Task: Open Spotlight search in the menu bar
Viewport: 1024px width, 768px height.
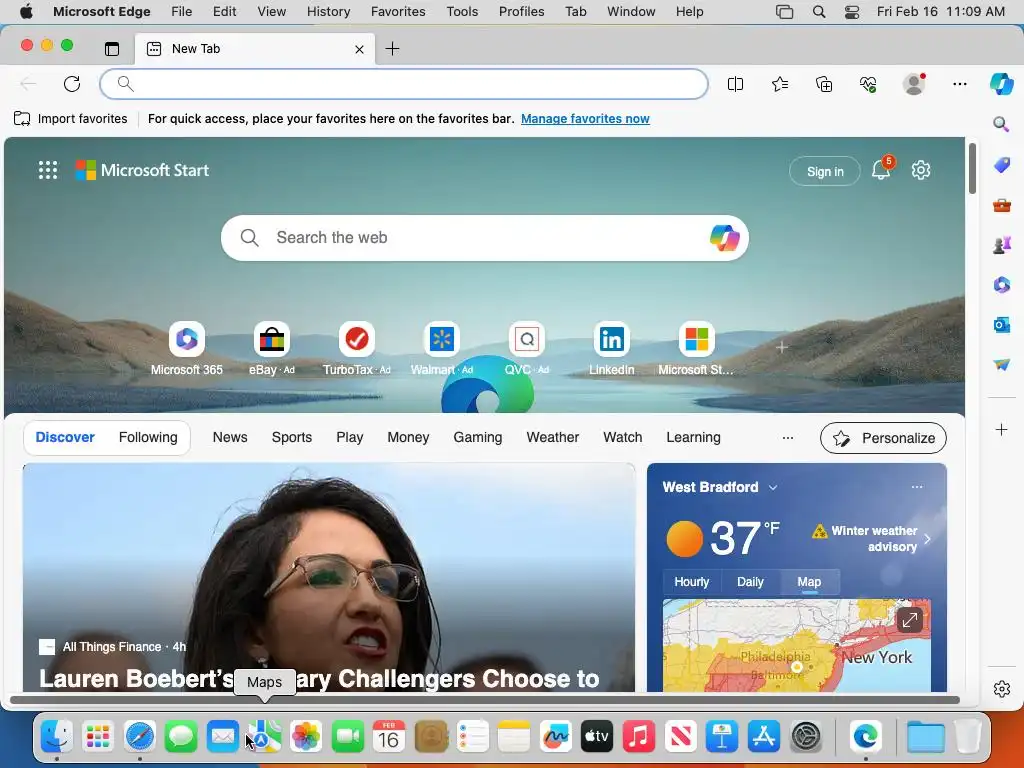Action: (x=819, y=12)
